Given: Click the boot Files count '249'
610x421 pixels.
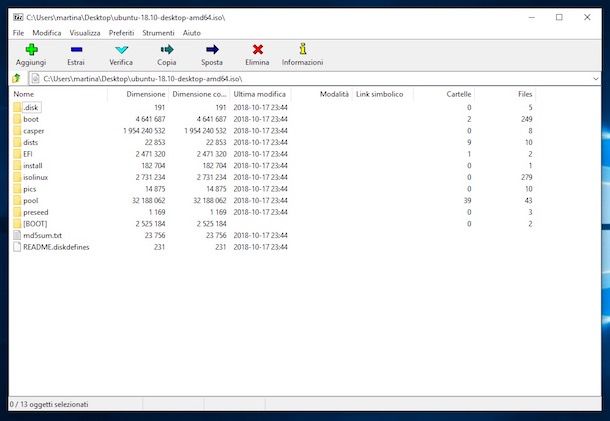Looking at the screenshot, I should 527,119.
